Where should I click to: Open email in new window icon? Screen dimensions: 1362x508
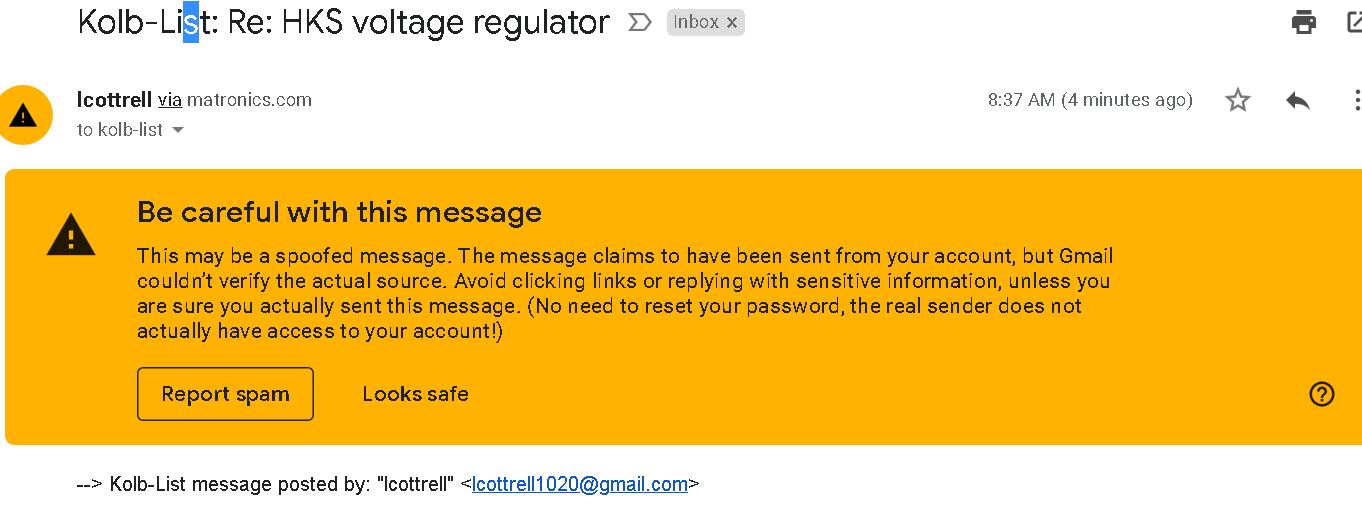pyautogui.click(x=1355, y=22)
